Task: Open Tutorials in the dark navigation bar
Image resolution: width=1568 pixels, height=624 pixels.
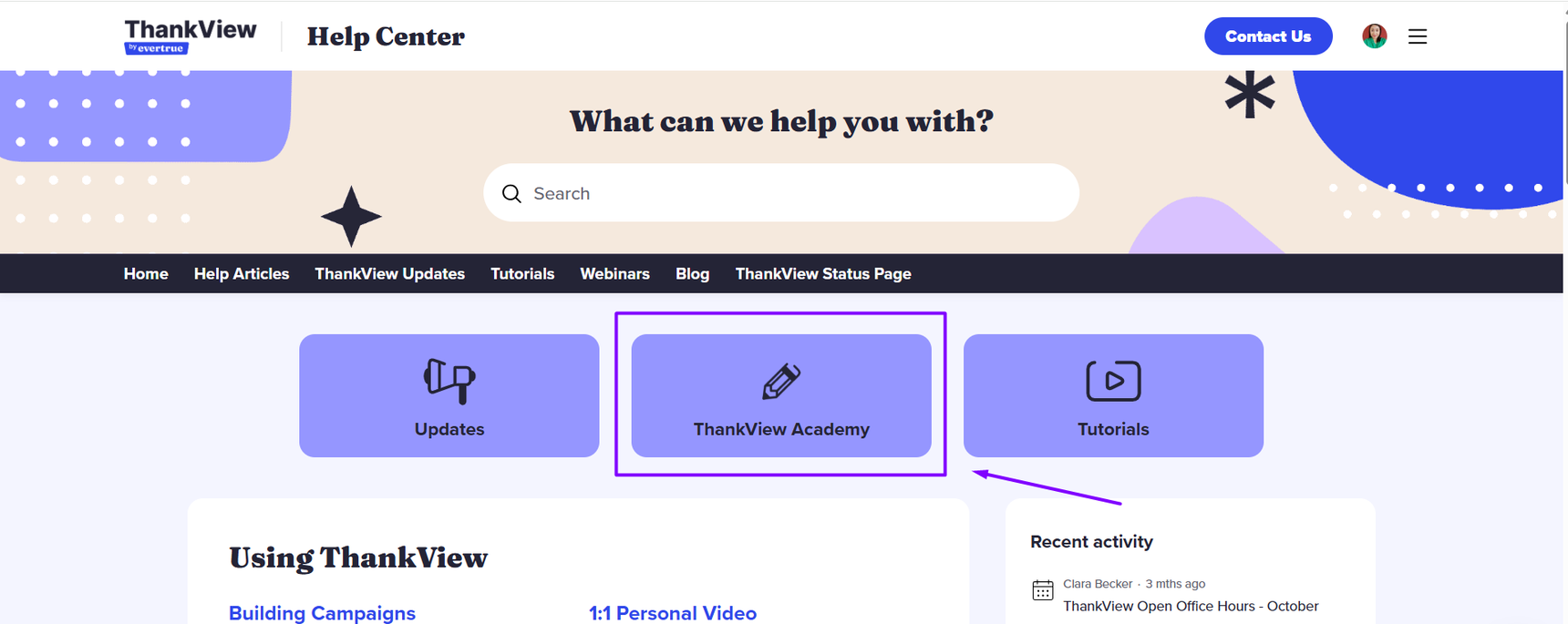Action: click(522, 273)
